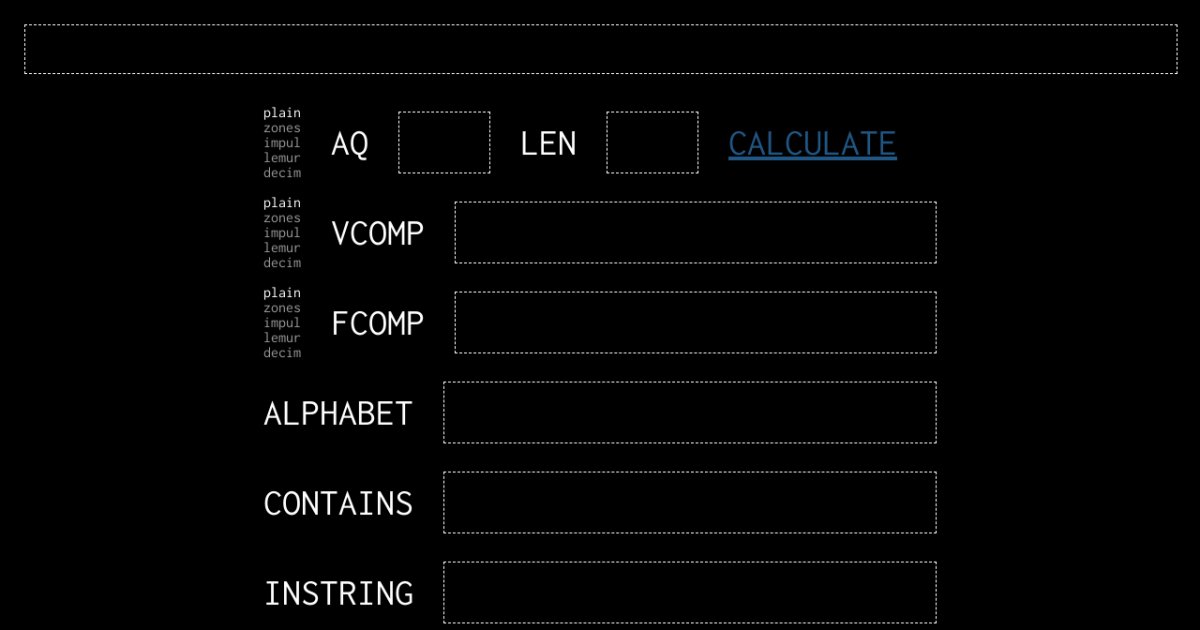The image size is (1200, 630).
Task: Switch FCOMP to "impul" mode
Action: pyautogui.click(x=281, y=323)
